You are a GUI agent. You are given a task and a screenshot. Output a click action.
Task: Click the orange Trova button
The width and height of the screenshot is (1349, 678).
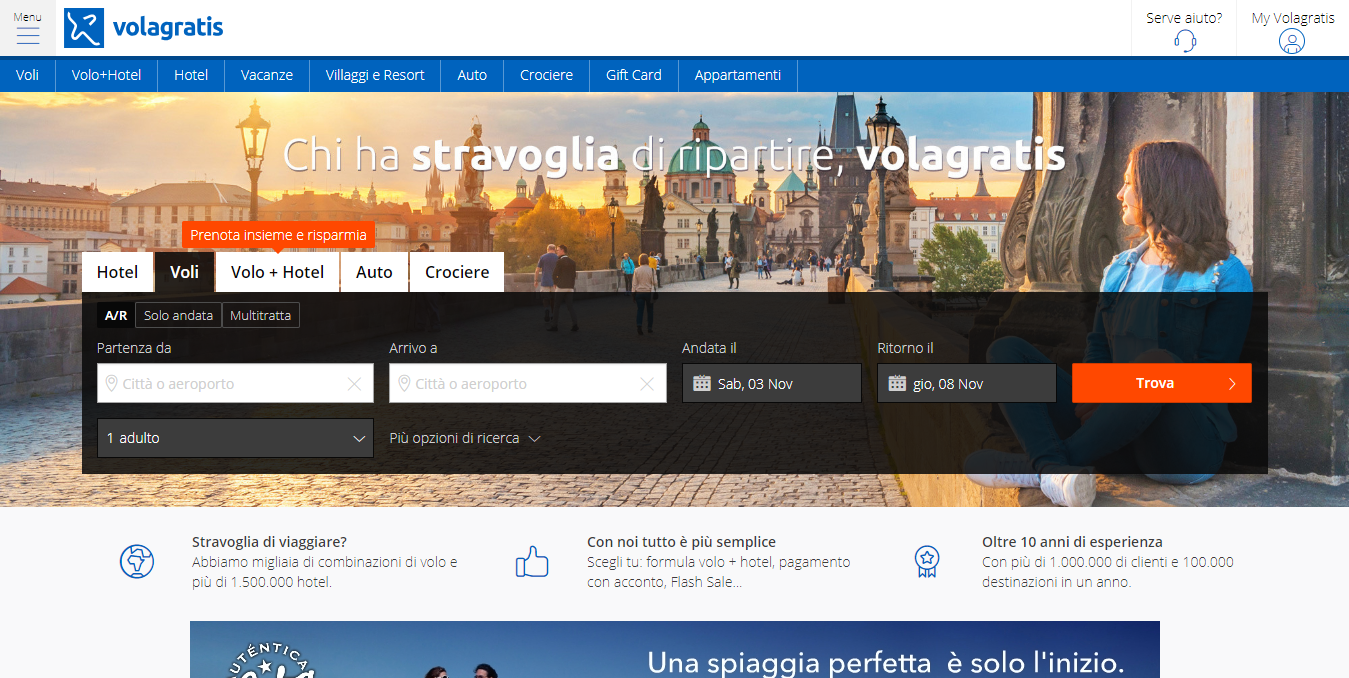(1161, 383)
